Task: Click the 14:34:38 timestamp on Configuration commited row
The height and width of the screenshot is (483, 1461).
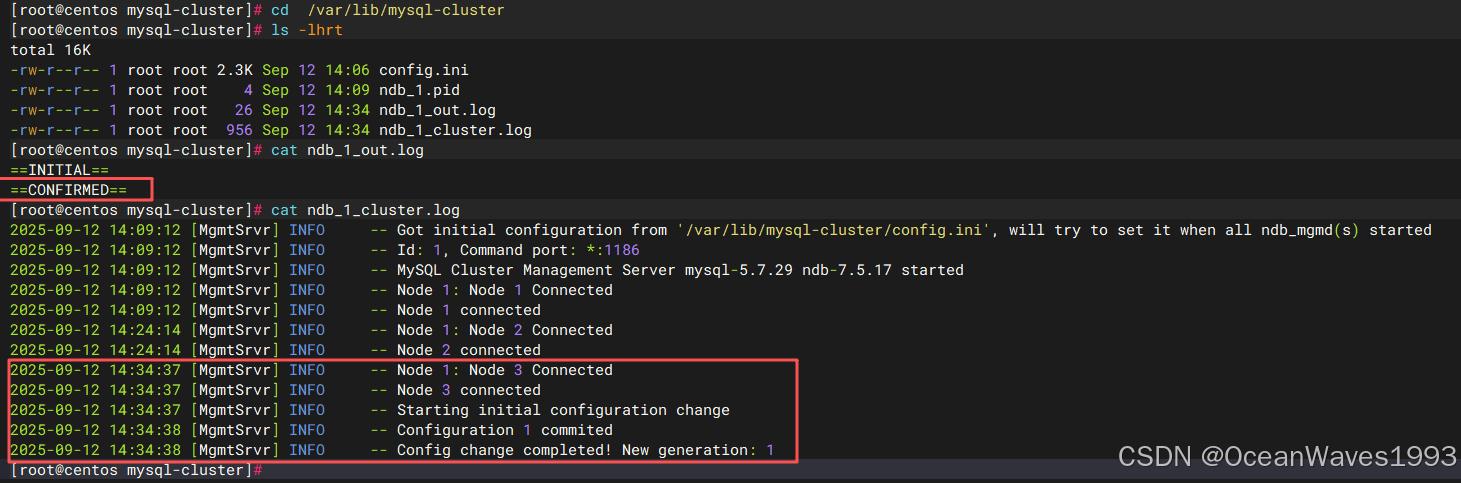Action: (x=145, y=430)
